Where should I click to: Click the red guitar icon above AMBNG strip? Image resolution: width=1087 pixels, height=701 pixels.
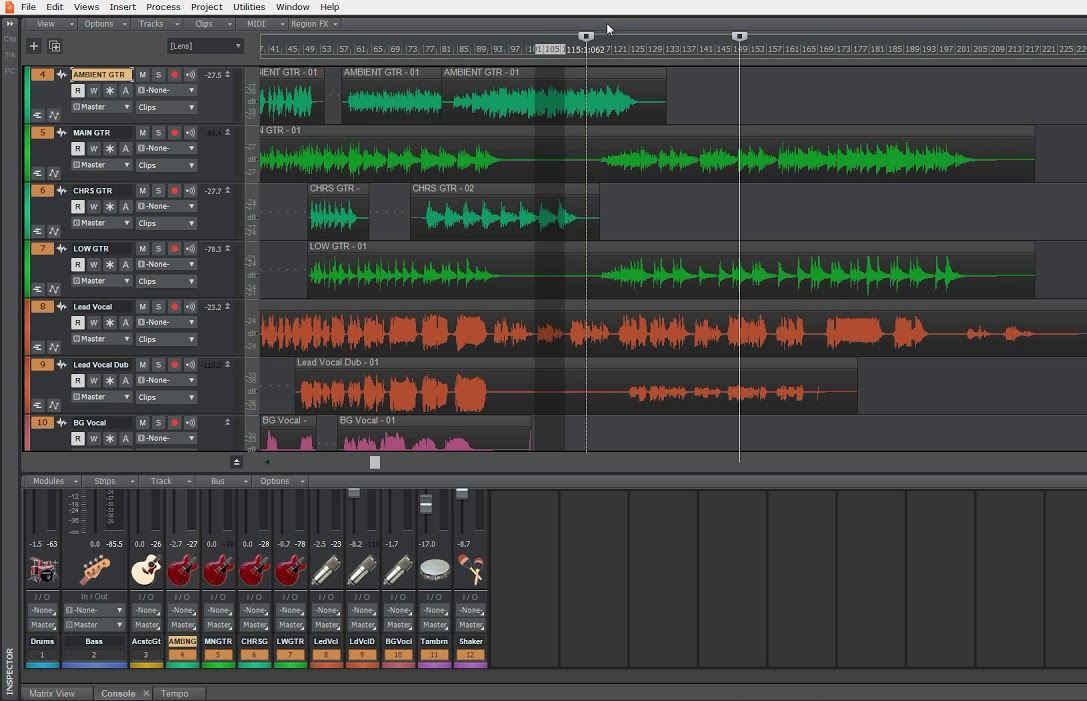tap(182, 571)
